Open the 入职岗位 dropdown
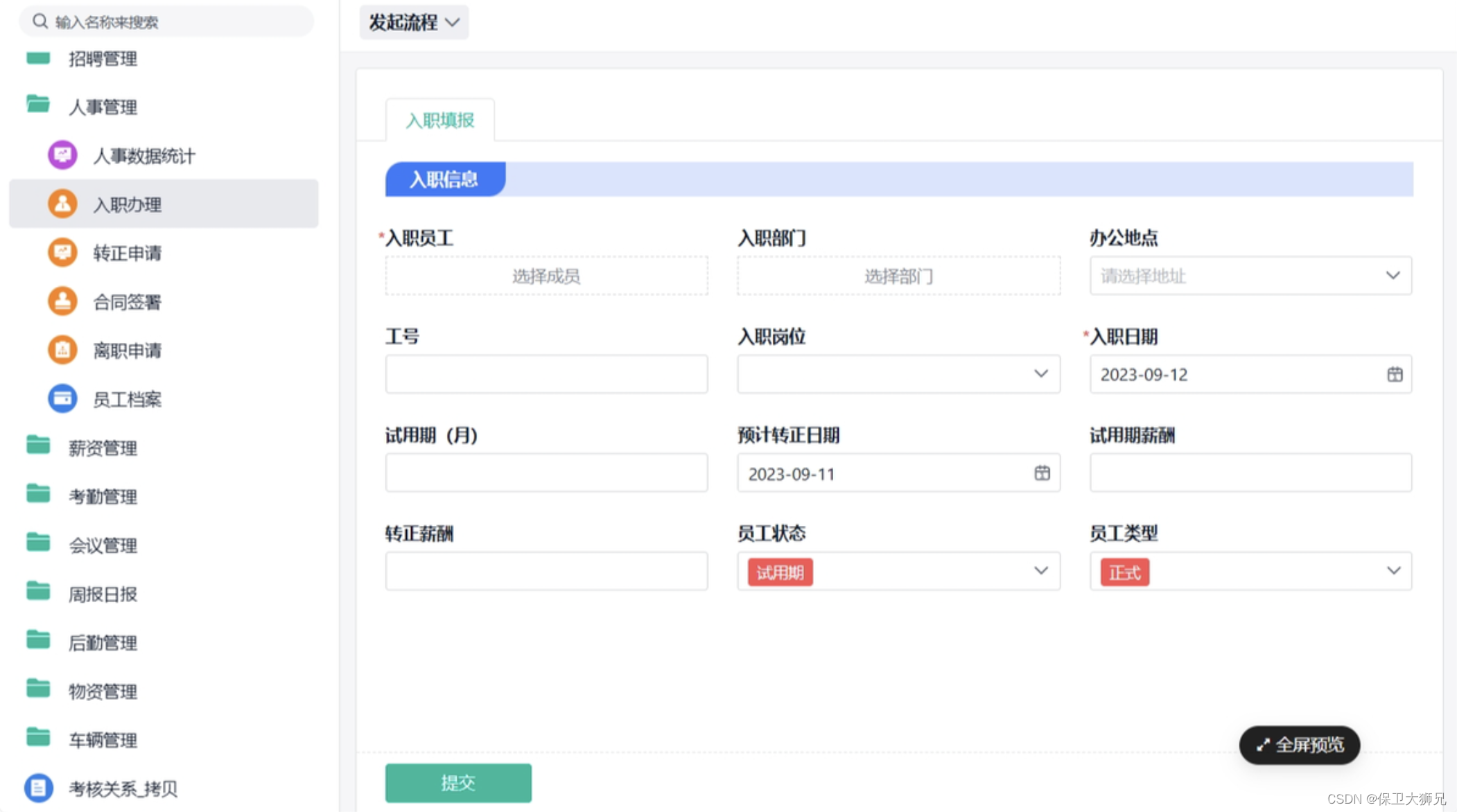Viewport: 1457px width, 812px height. pyautogui.click(x=1040, y=374)
